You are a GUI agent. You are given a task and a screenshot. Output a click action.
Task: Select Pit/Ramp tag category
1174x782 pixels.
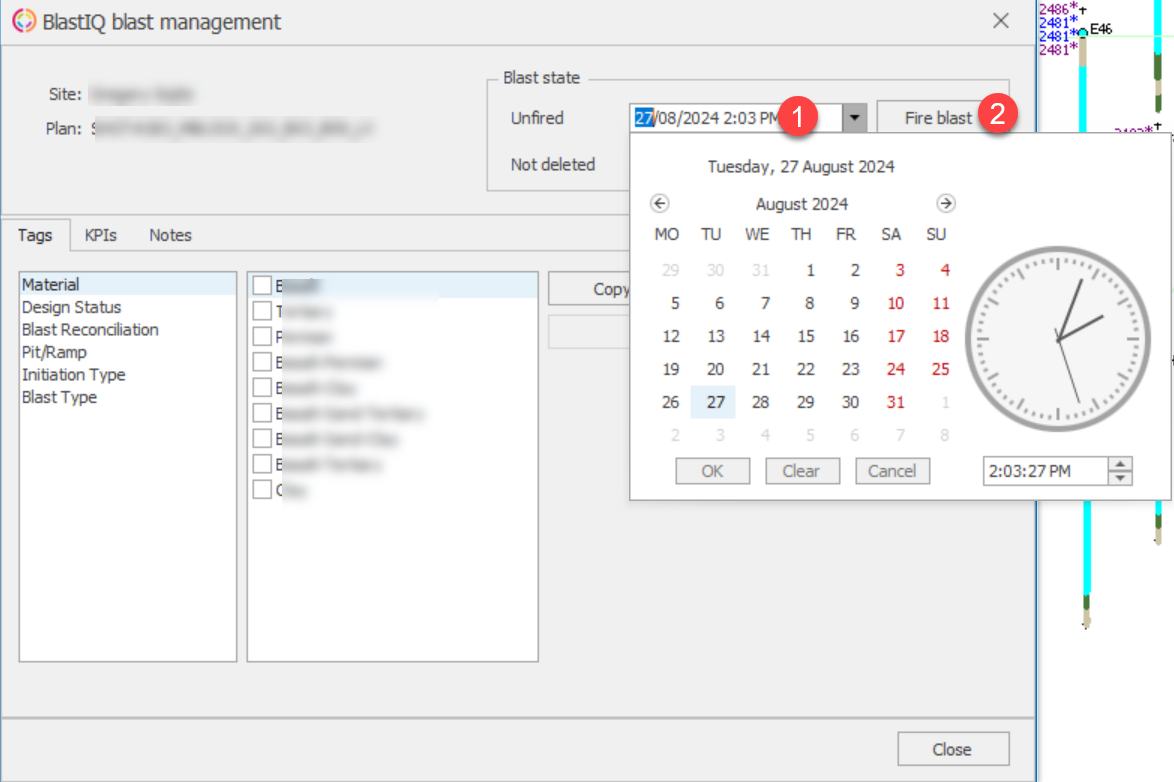tap(127, 352)
